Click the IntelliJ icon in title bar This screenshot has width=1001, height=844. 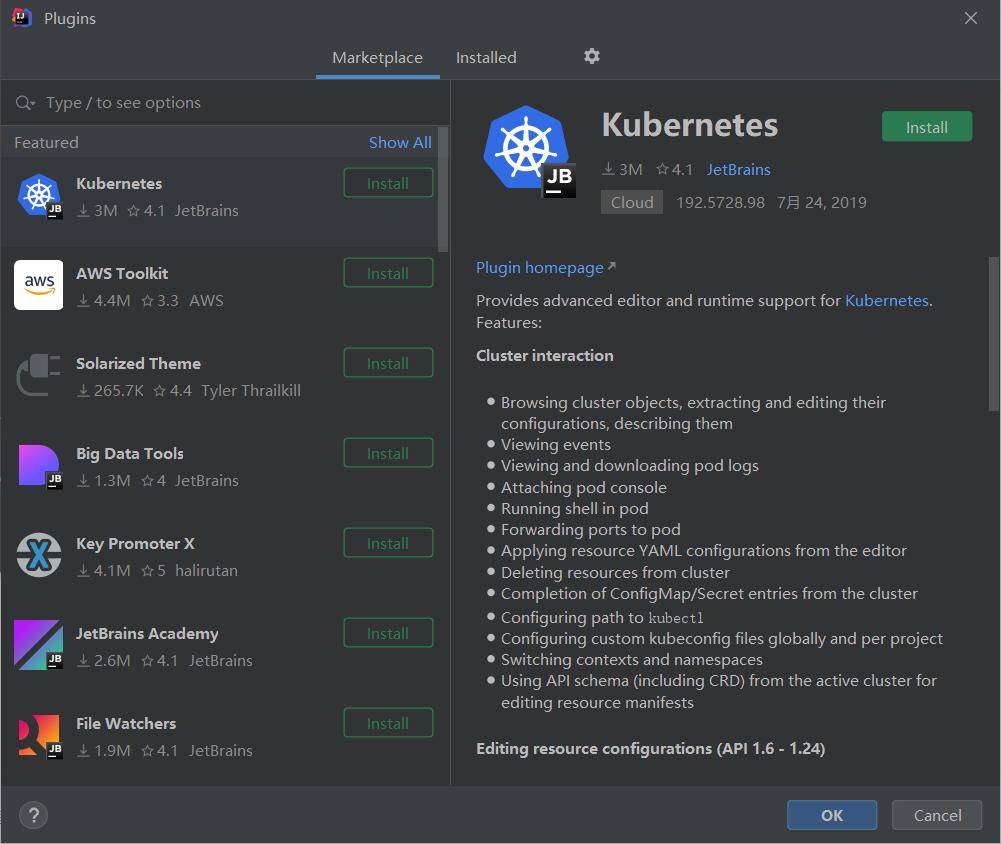point(22,18)
